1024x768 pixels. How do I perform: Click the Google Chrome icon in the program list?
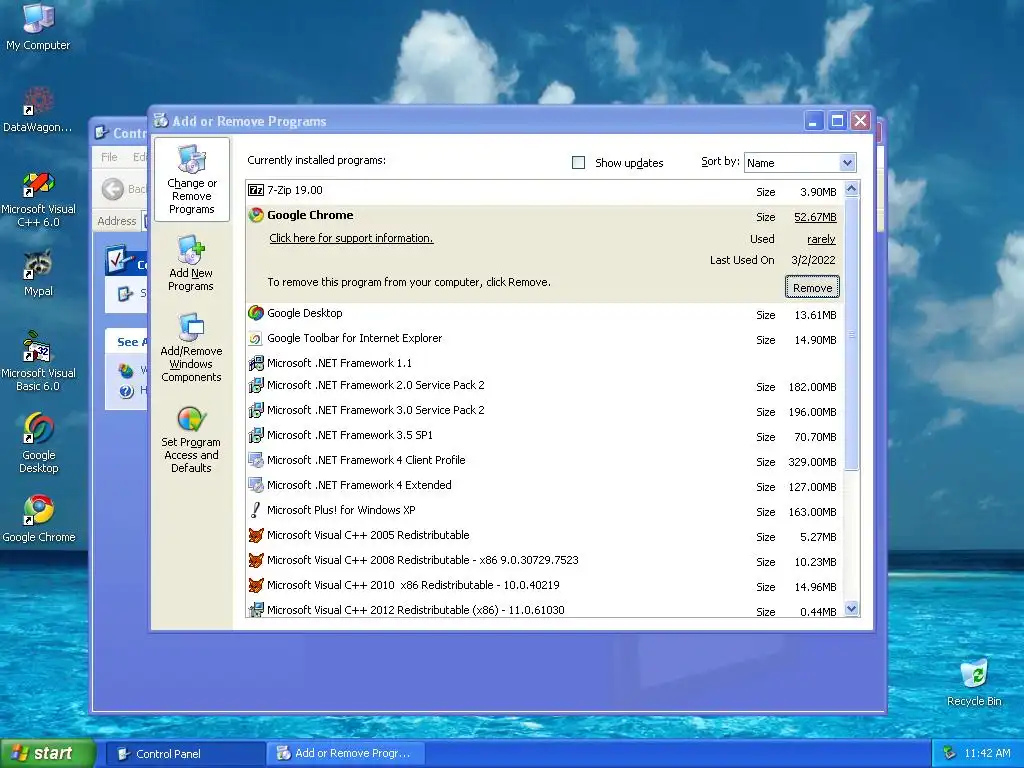(x=256, y=215)
